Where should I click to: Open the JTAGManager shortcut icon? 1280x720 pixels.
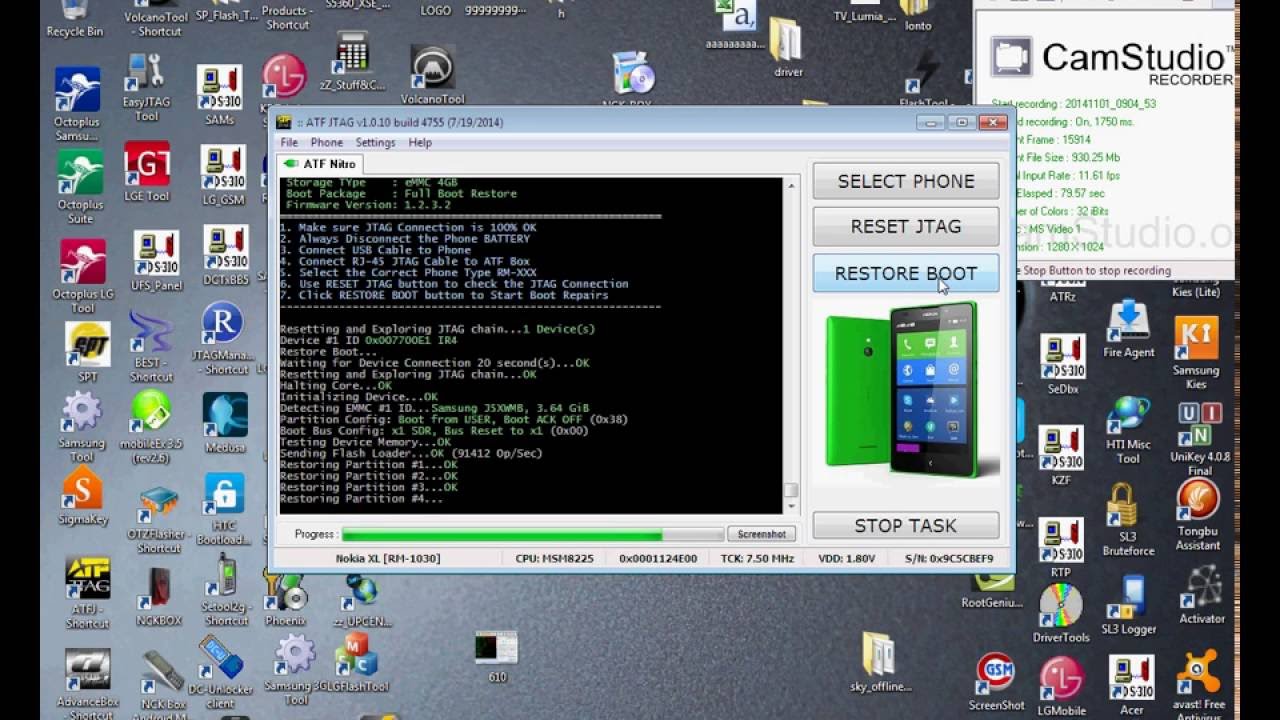pos(222,338)
